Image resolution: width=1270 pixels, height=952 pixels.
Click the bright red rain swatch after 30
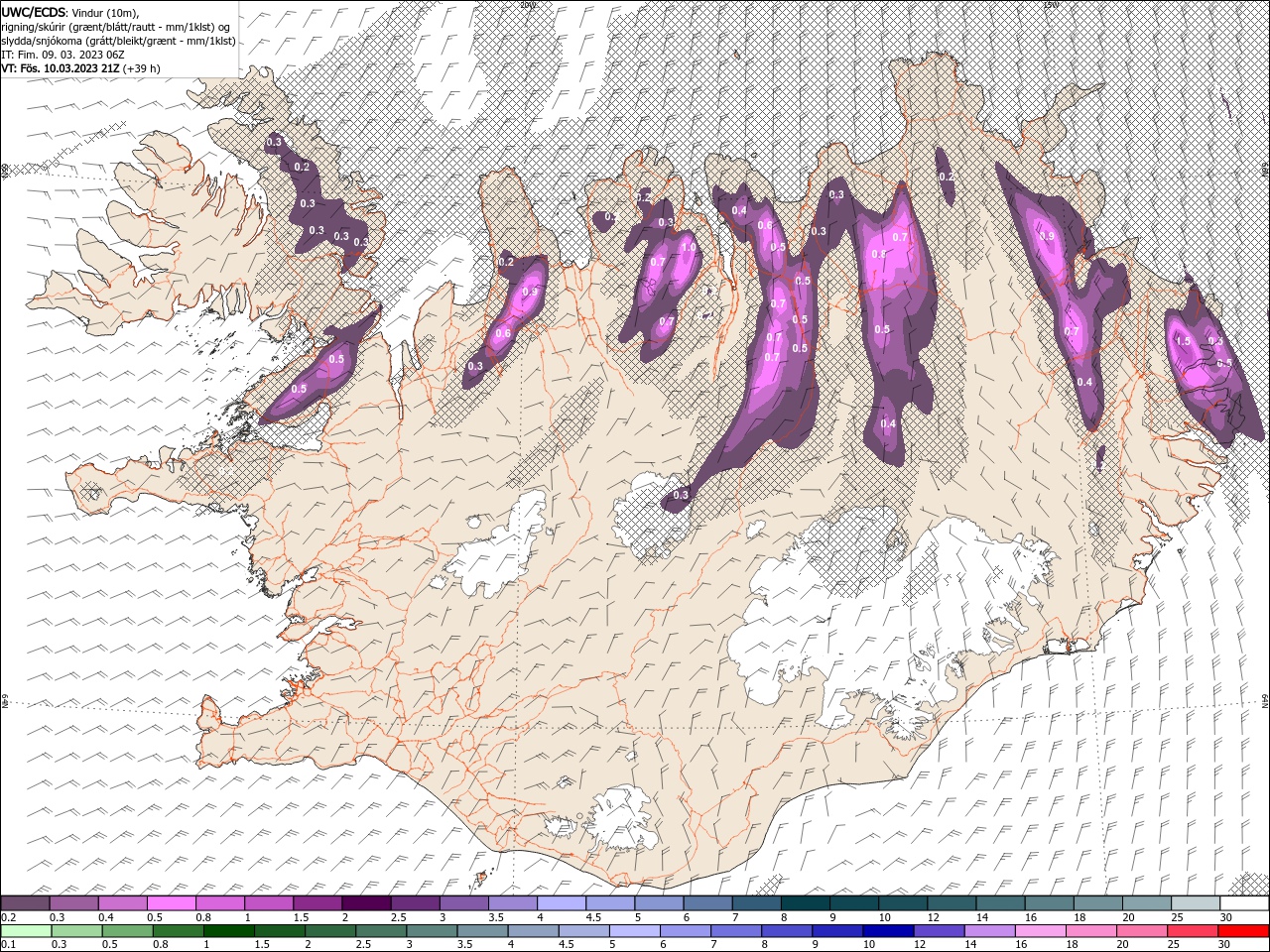tap(1244, 931)
